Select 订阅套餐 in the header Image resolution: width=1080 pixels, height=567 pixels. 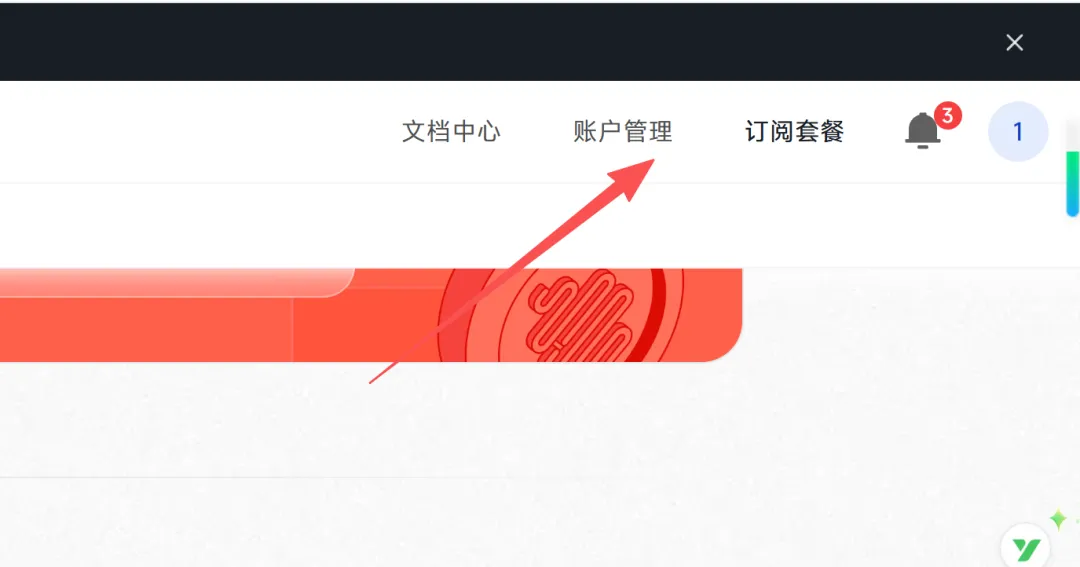pos(794,132)
